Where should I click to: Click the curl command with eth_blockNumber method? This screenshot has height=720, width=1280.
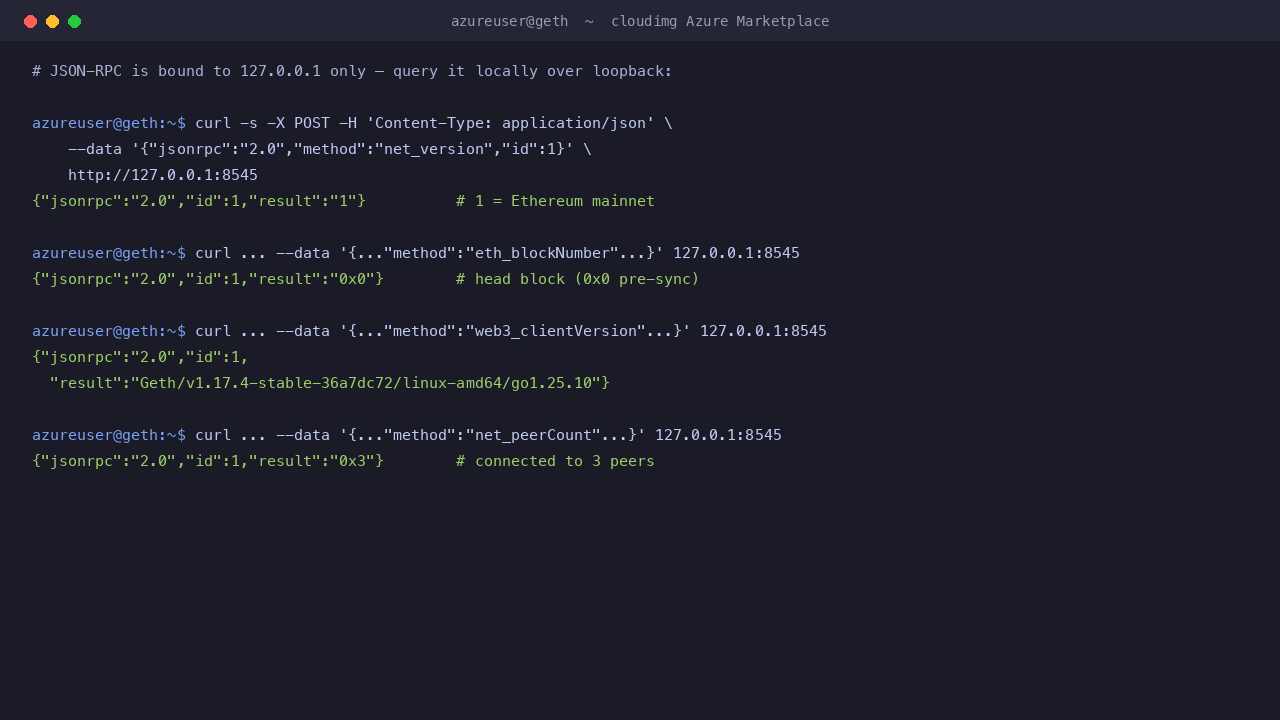(416, 253)
